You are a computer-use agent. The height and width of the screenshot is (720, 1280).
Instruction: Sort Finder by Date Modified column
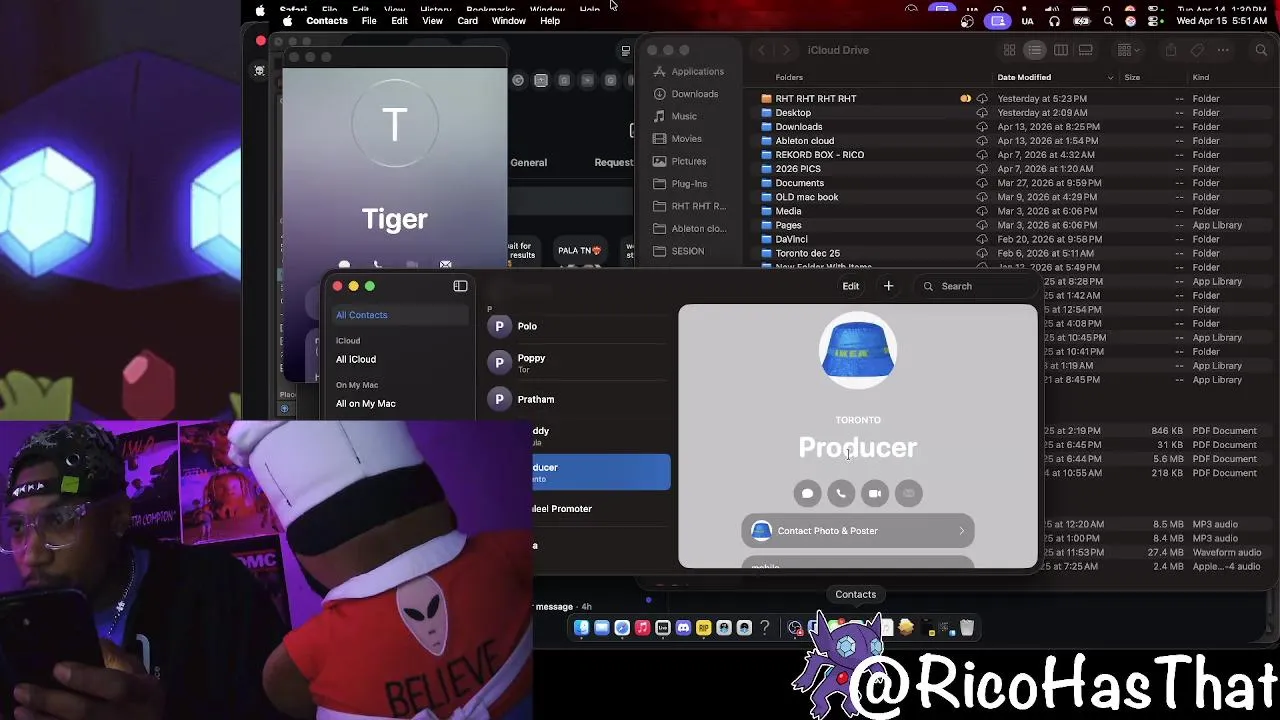point(1054,77)
